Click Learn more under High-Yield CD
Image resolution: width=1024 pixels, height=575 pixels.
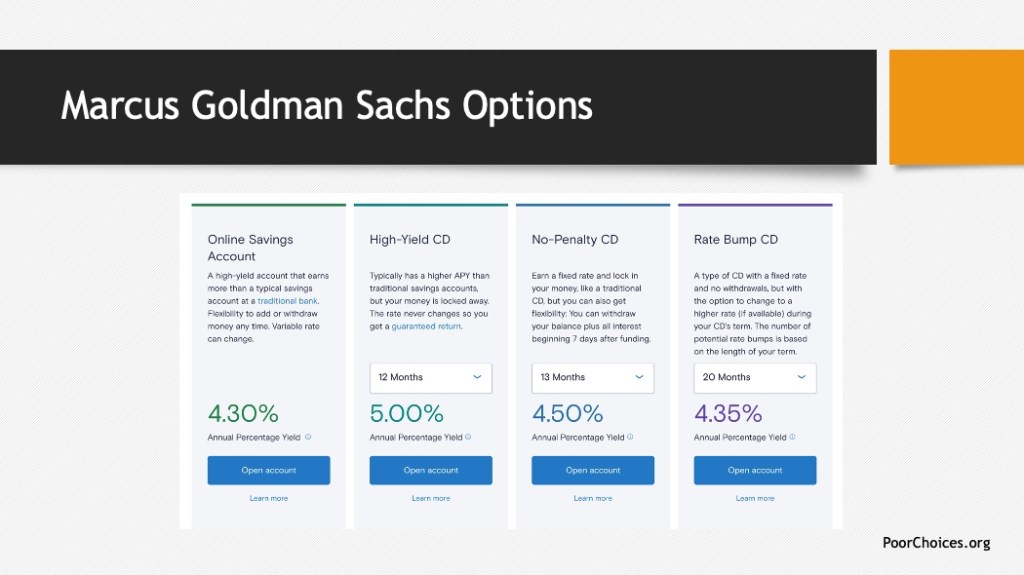pyautogui.click(x=430, y=498)
